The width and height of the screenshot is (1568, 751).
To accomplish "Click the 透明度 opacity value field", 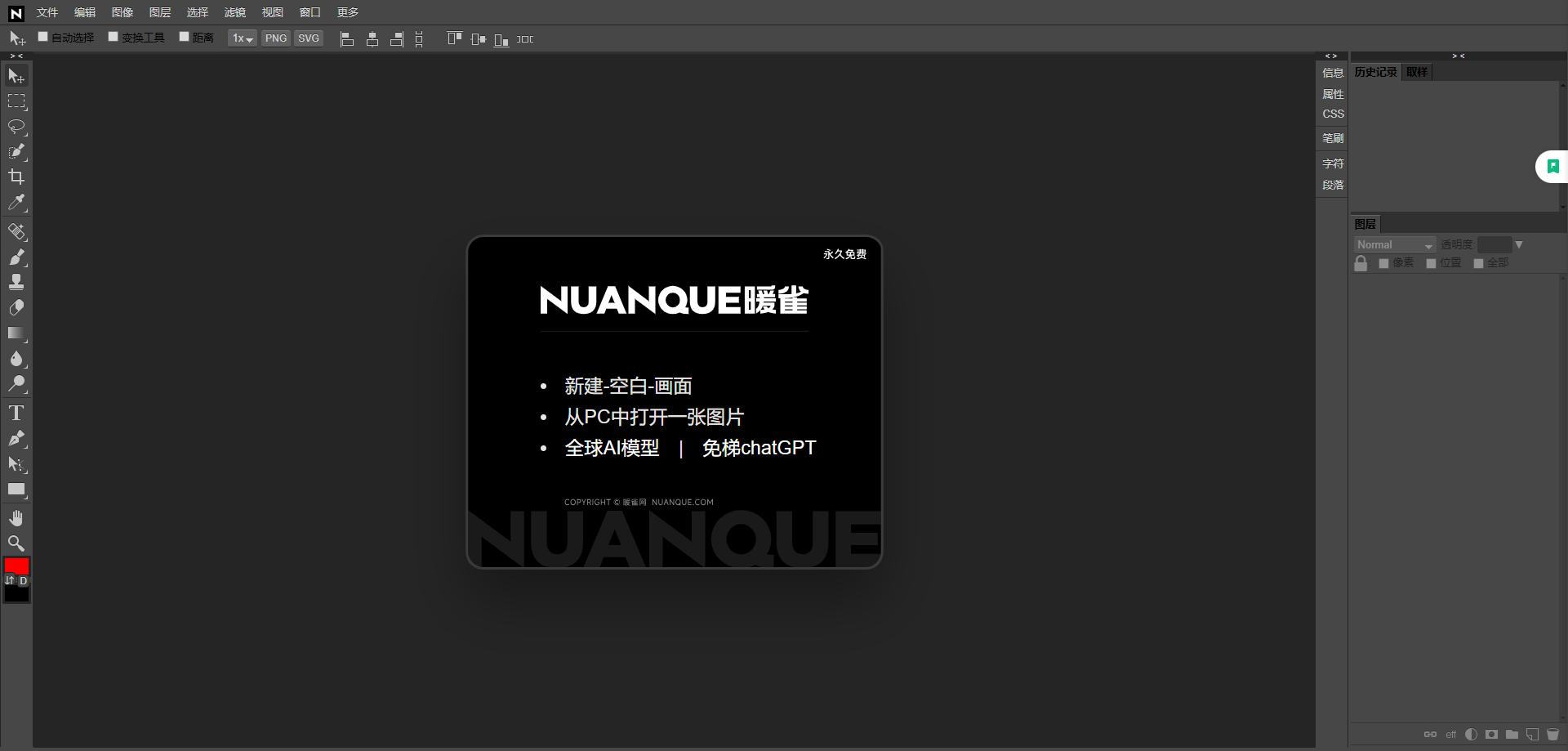I will (1494, 245).
